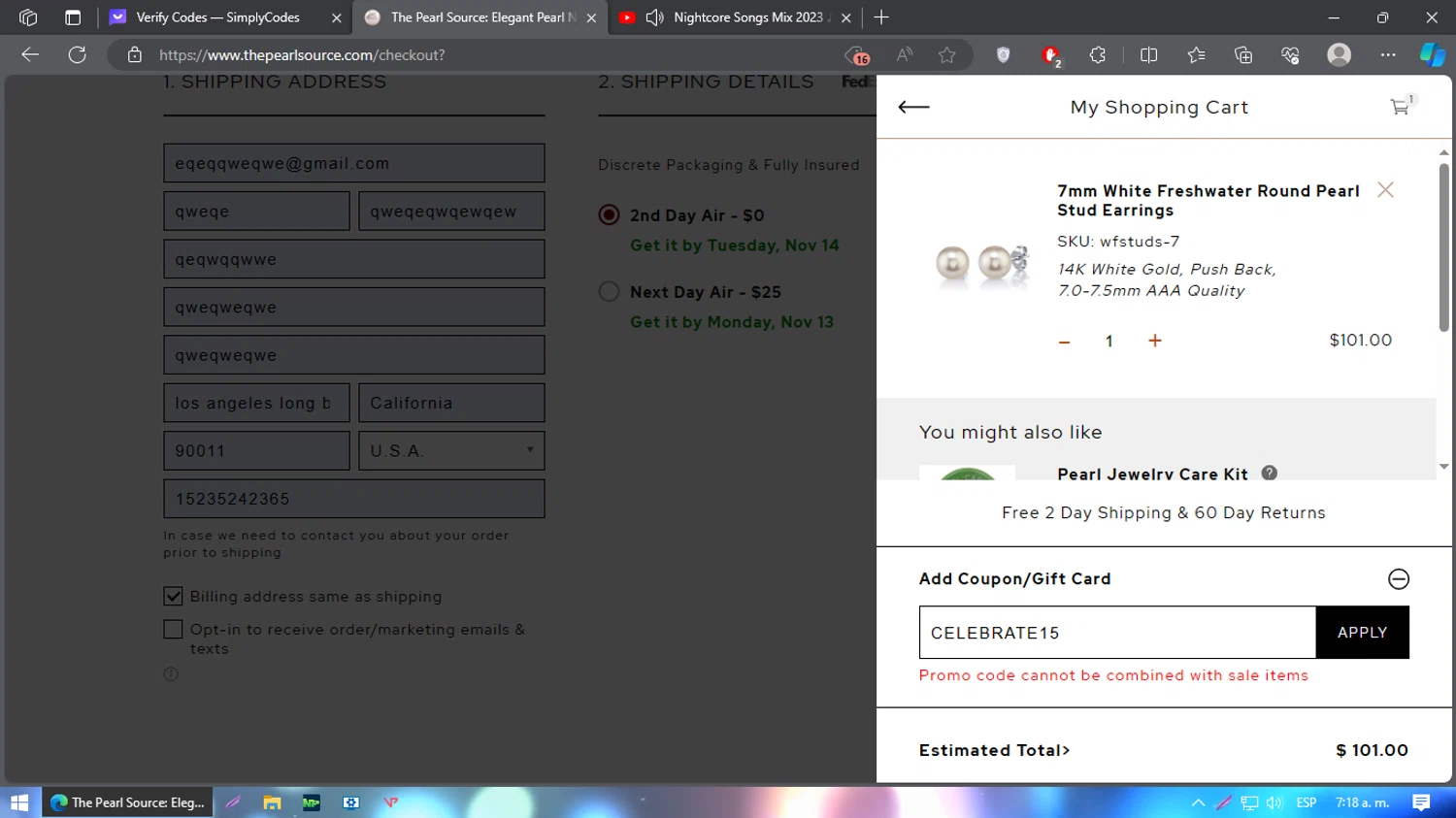Viewport: 1456px width, 818px height.
Task: Click the California state field
Action: coord(451,403)
